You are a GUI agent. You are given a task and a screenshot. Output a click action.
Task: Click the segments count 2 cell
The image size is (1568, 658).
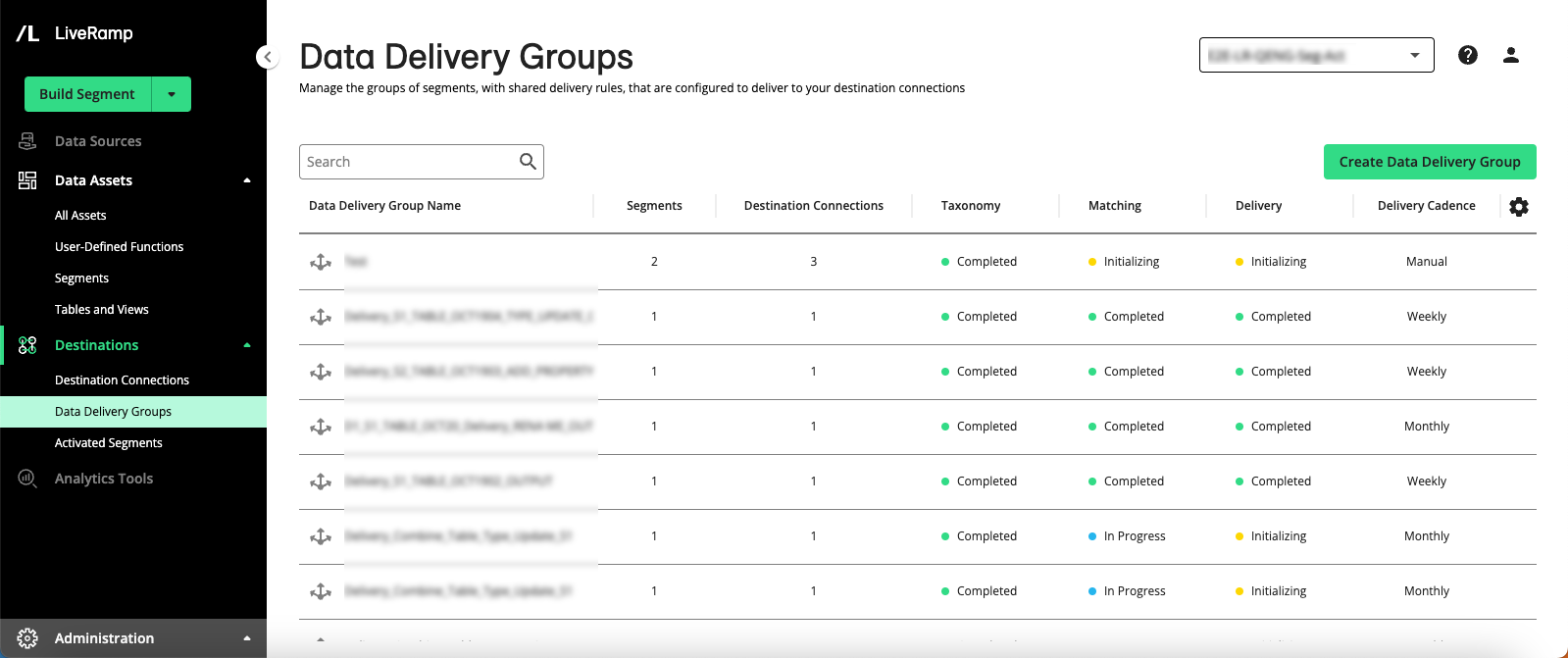pos(654,262)
